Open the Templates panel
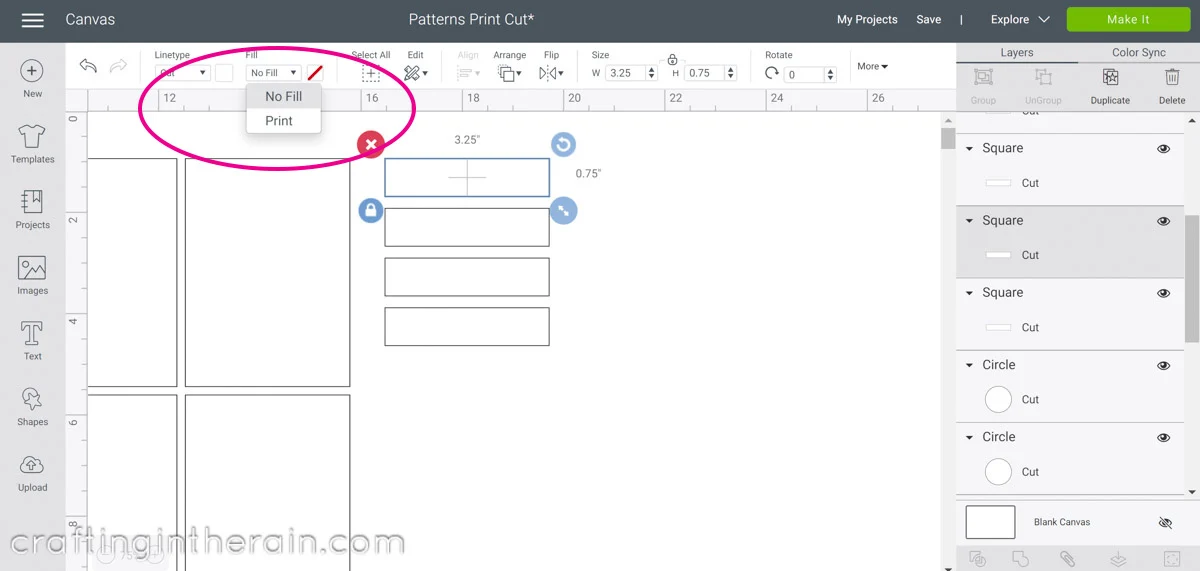This screenshot has height=571, width=1200. click(x=32, y=144)
